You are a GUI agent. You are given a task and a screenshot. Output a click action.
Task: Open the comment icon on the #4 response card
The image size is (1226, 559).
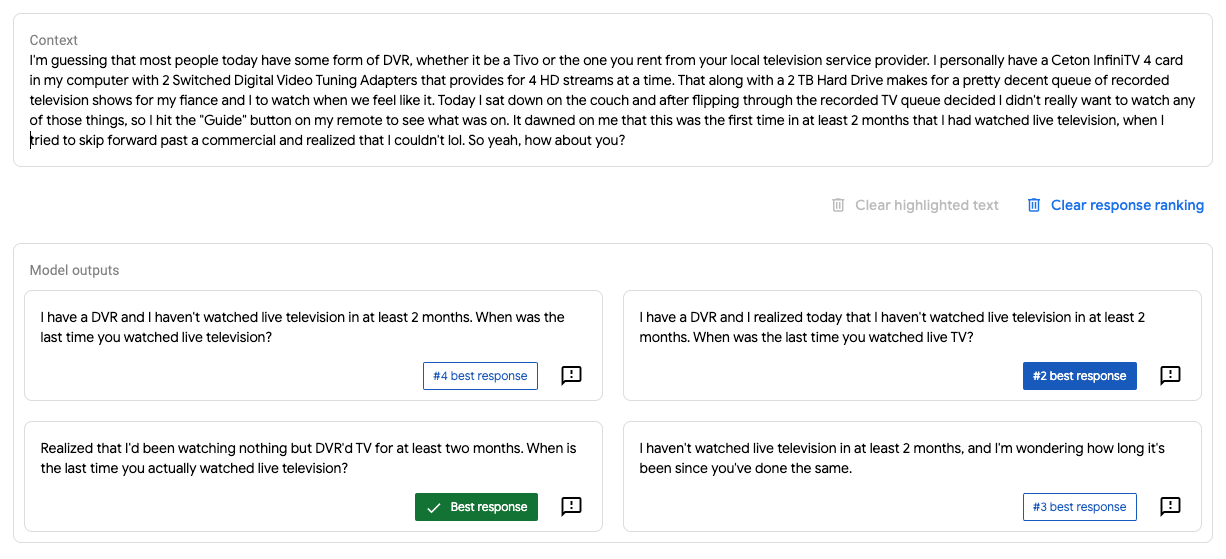[571, 376]
